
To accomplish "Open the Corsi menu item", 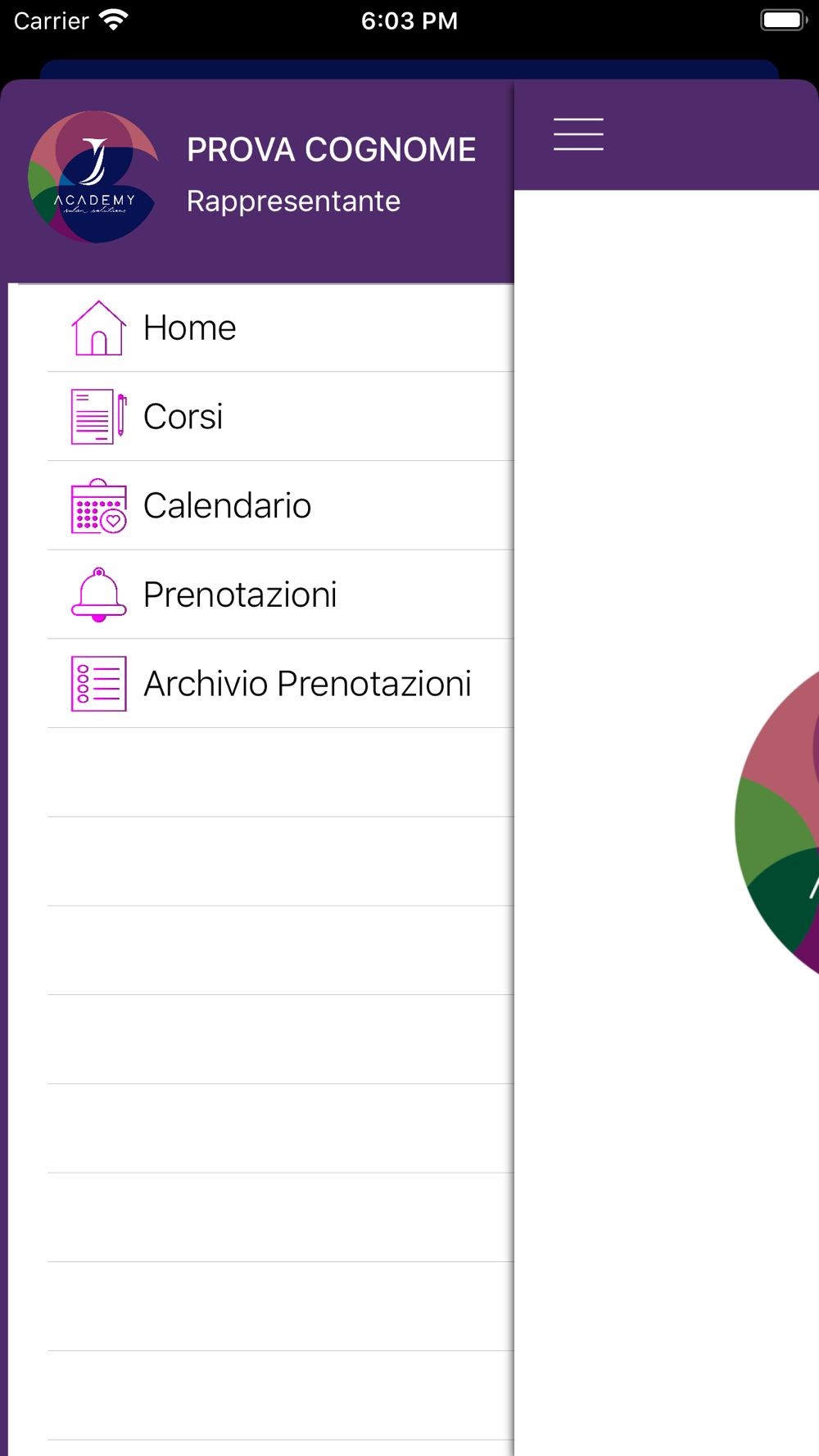I will (183, 417).
